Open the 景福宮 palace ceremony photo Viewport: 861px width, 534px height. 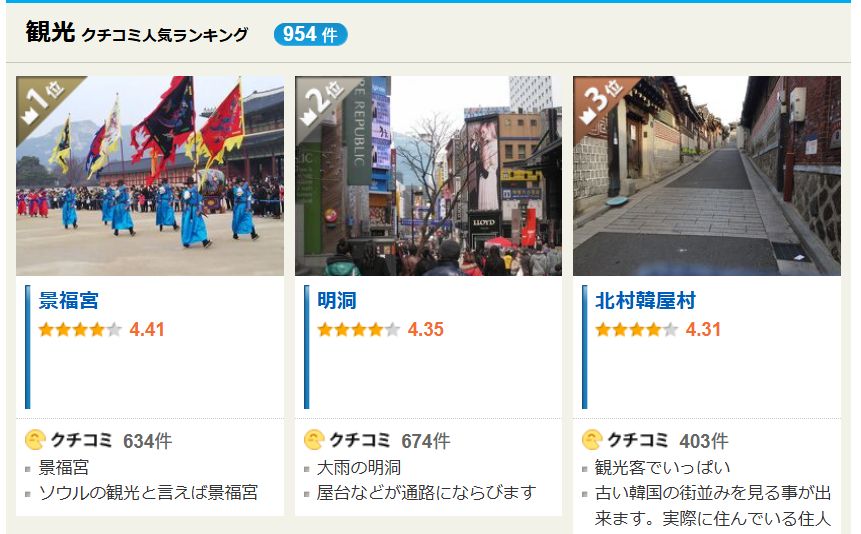150,176
